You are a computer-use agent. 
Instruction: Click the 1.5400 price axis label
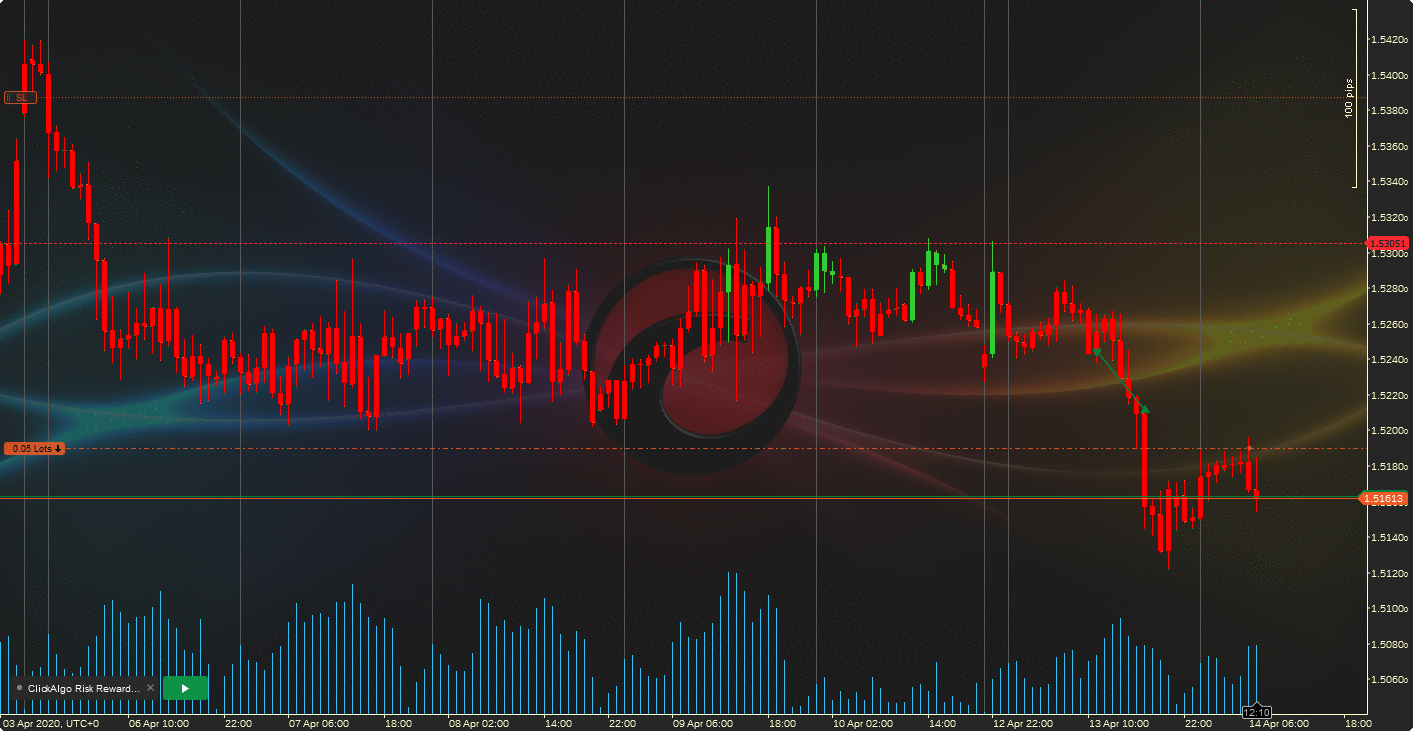point(1389,75)
